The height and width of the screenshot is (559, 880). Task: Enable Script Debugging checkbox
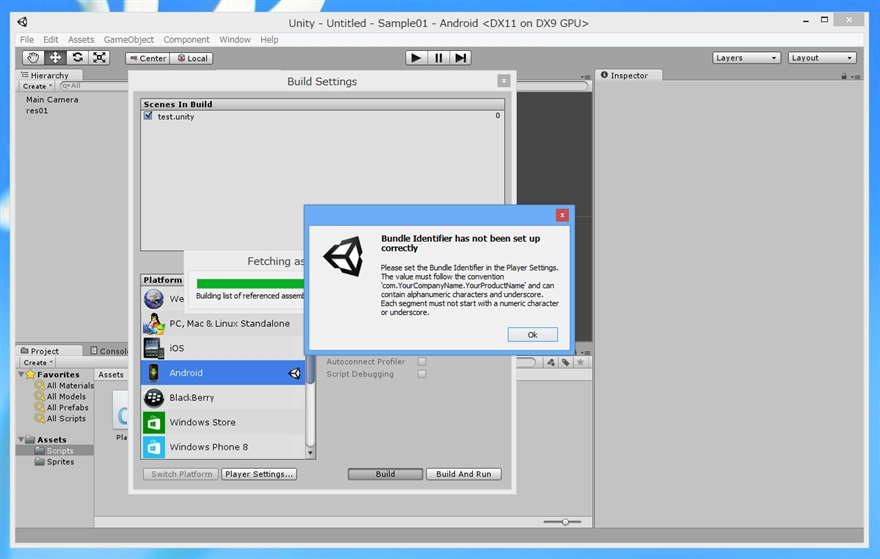pyautogui.click(x=422, y=374)
